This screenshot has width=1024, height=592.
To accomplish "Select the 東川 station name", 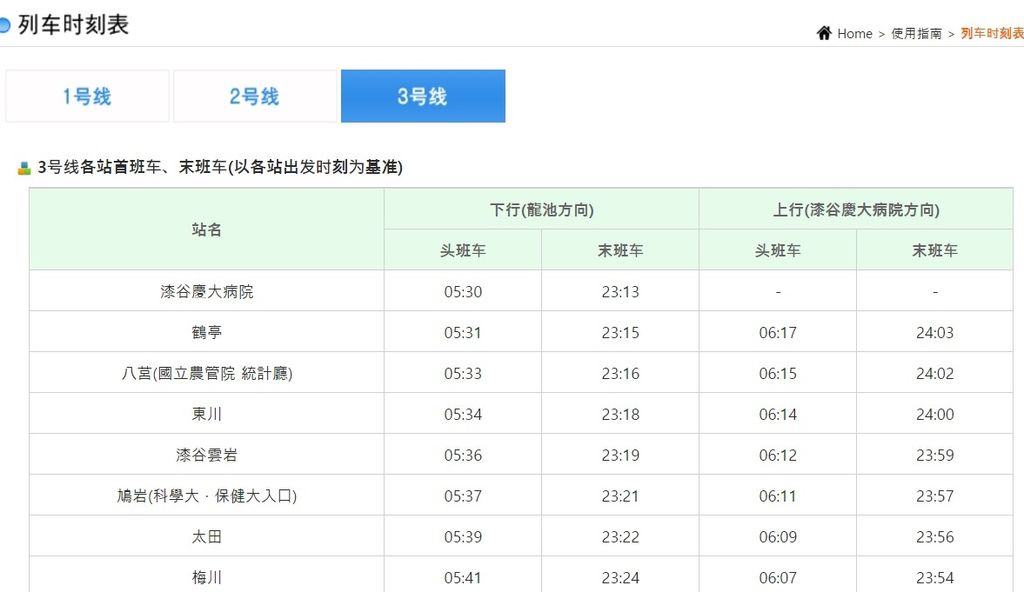I will 206,414.
